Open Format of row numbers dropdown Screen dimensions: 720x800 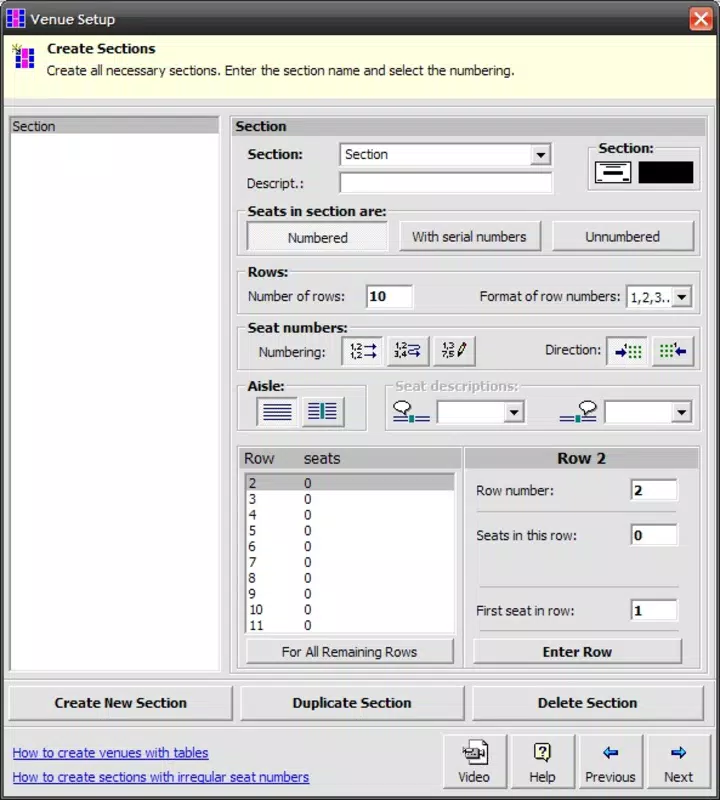[682, 296]
